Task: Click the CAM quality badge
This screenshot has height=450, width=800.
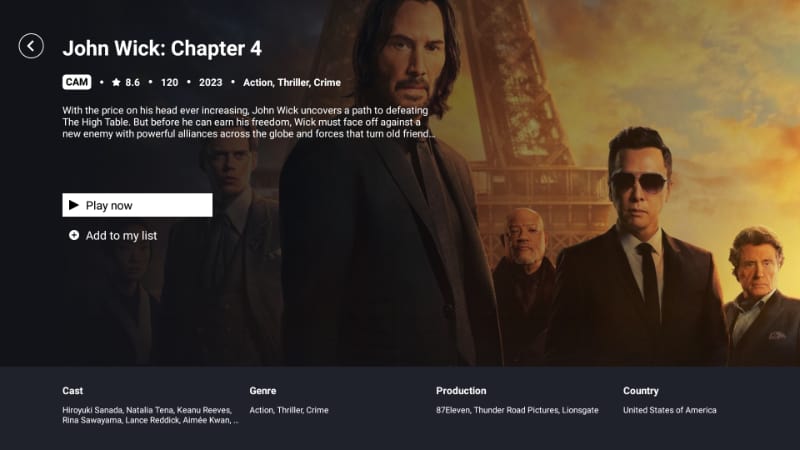Action: tap(77, 82)
